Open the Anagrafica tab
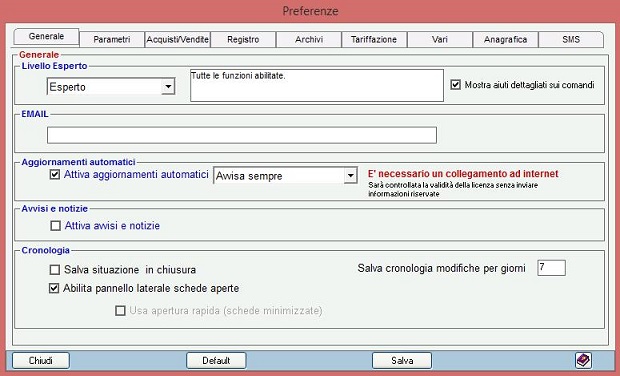This screenshot has height=376, width=620. [x=505, y=40]
